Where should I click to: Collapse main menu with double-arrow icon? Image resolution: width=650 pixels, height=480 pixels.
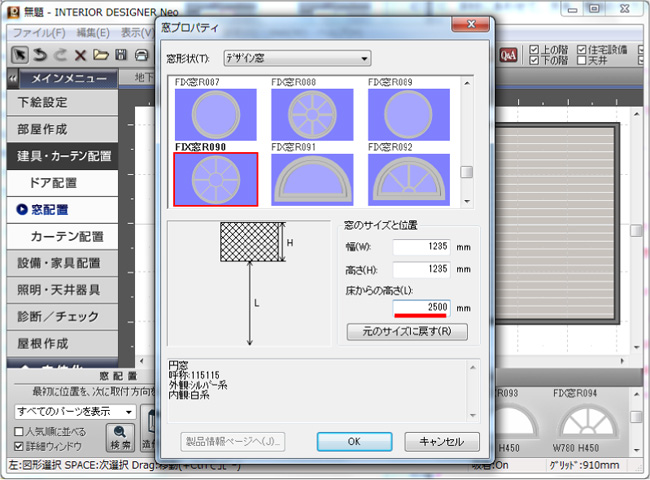coord(12,78)
